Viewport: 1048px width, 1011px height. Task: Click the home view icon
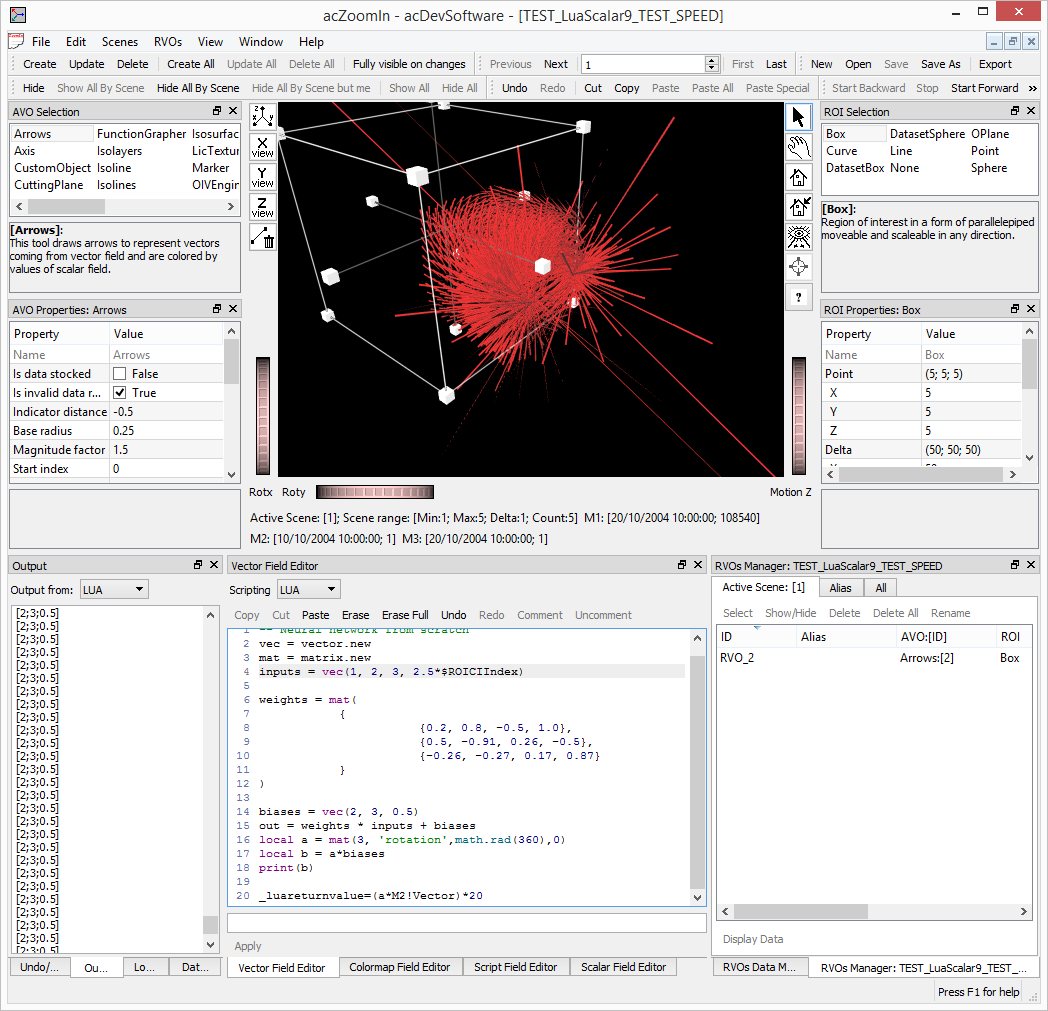(798, 177)
